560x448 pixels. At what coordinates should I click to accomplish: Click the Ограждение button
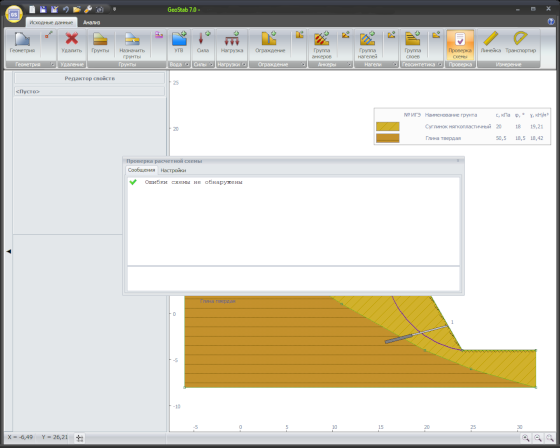pyautogui.click(x=270, y=43)
